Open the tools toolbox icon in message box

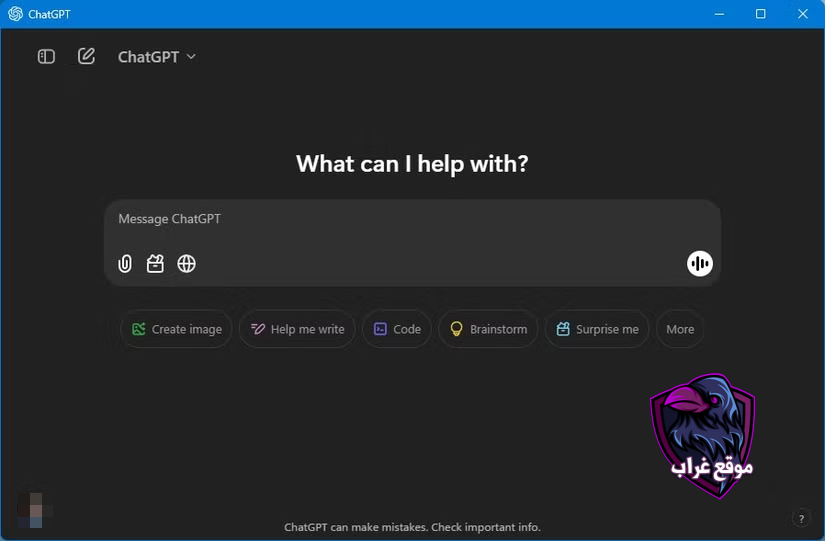point(155,263)
